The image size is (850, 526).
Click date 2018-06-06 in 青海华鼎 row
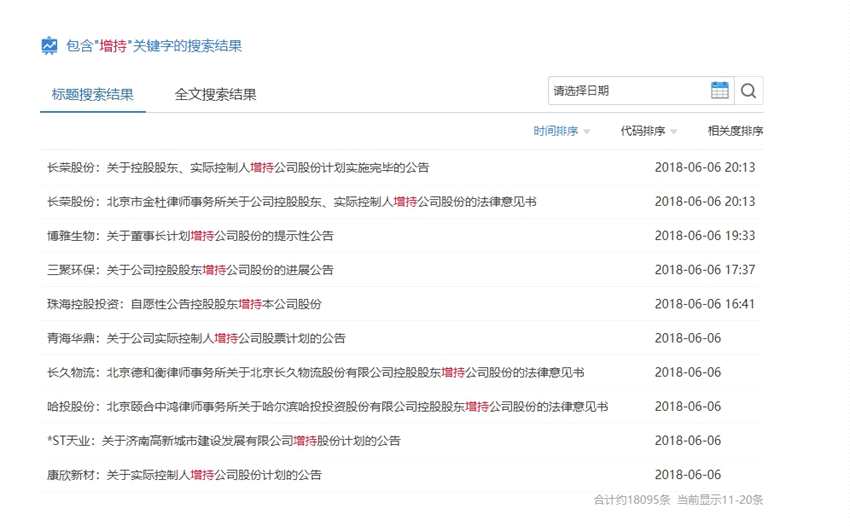[688, 338]
